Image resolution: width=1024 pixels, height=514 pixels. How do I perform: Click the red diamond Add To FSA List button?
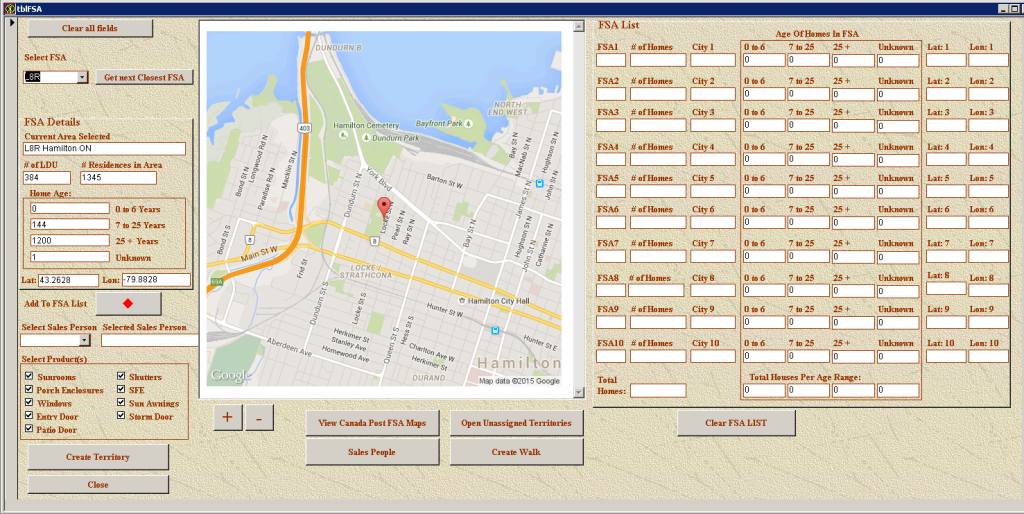(x=128, y=303)
